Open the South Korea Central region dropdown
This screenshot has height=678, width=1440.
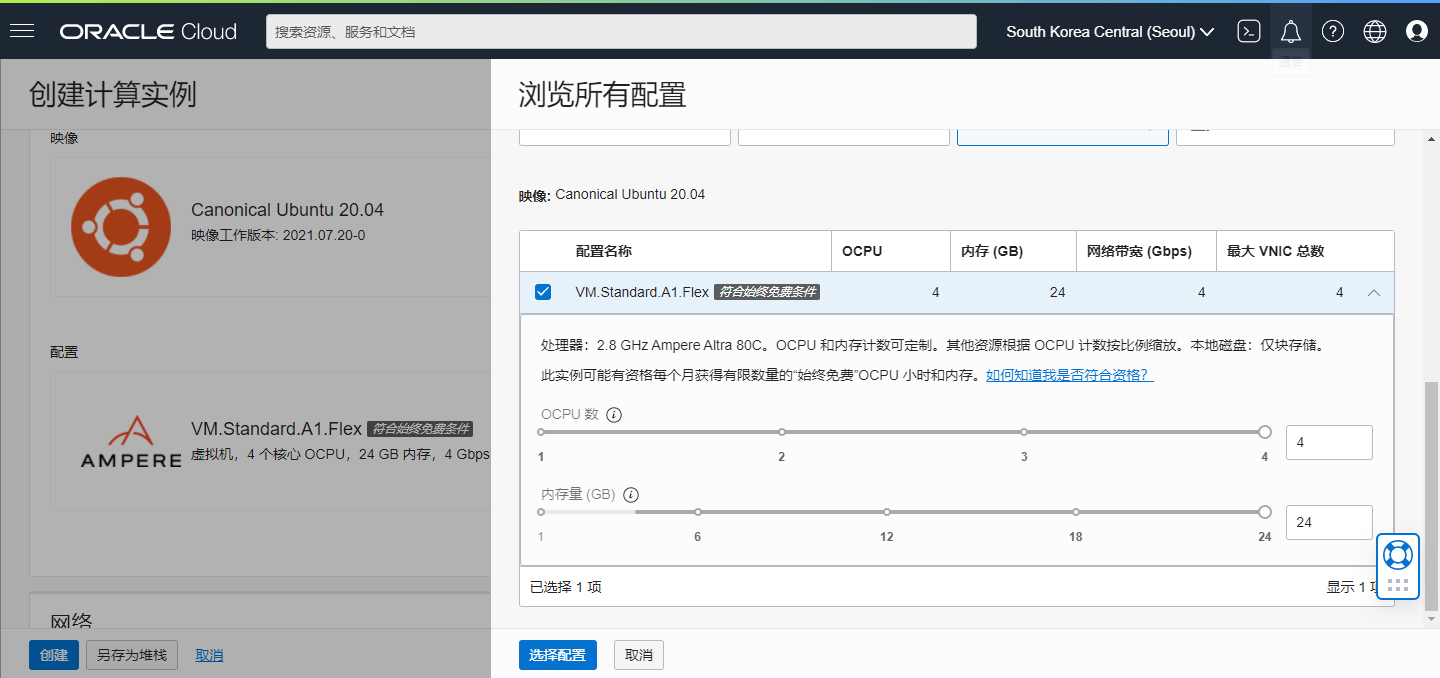1110,32
